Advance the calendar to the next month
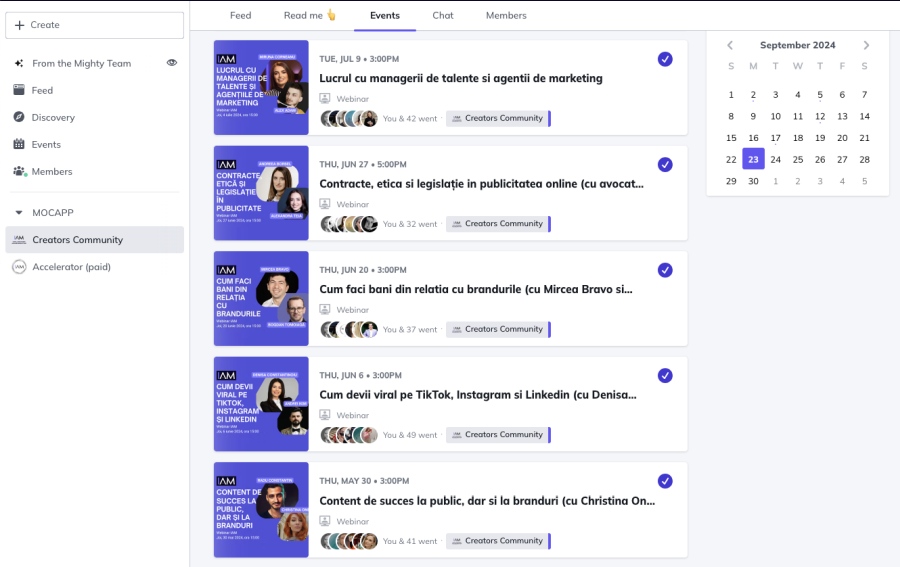 (866, 45)
